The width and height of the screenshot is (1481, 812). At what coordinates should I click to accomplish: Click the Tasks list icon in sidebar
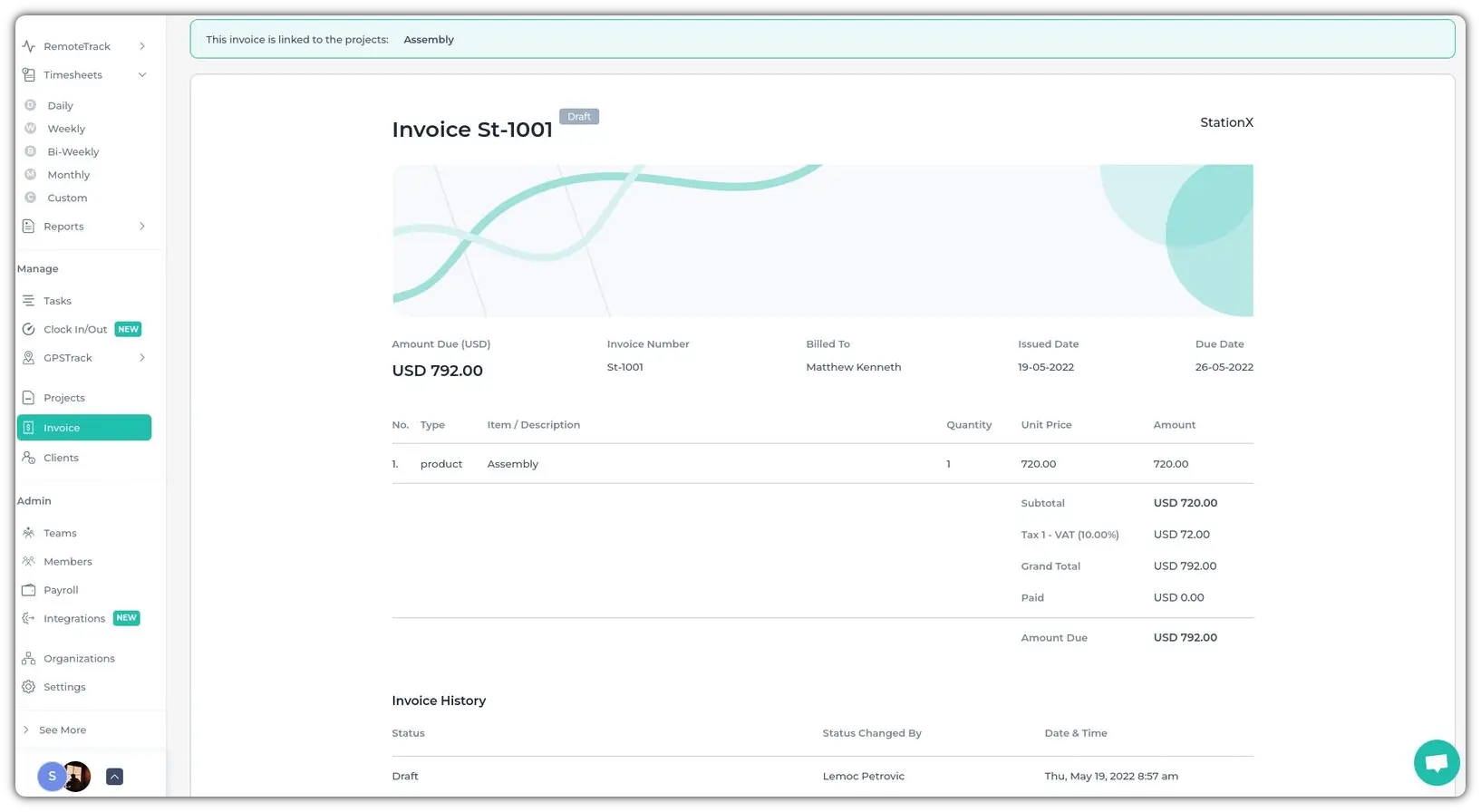tap(28, 301)
